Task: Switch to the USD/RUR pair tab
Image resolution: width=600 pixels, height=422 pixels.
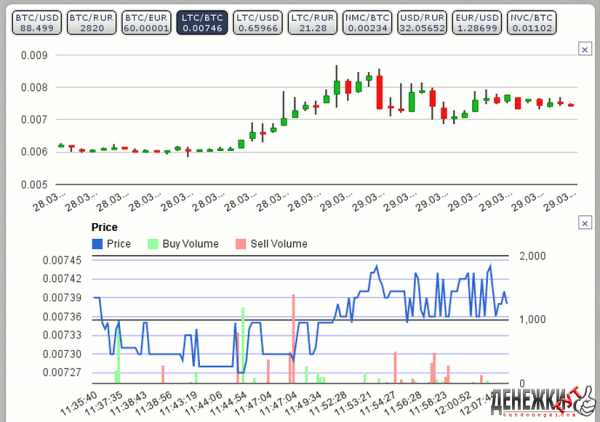Action: coord(425,22)
